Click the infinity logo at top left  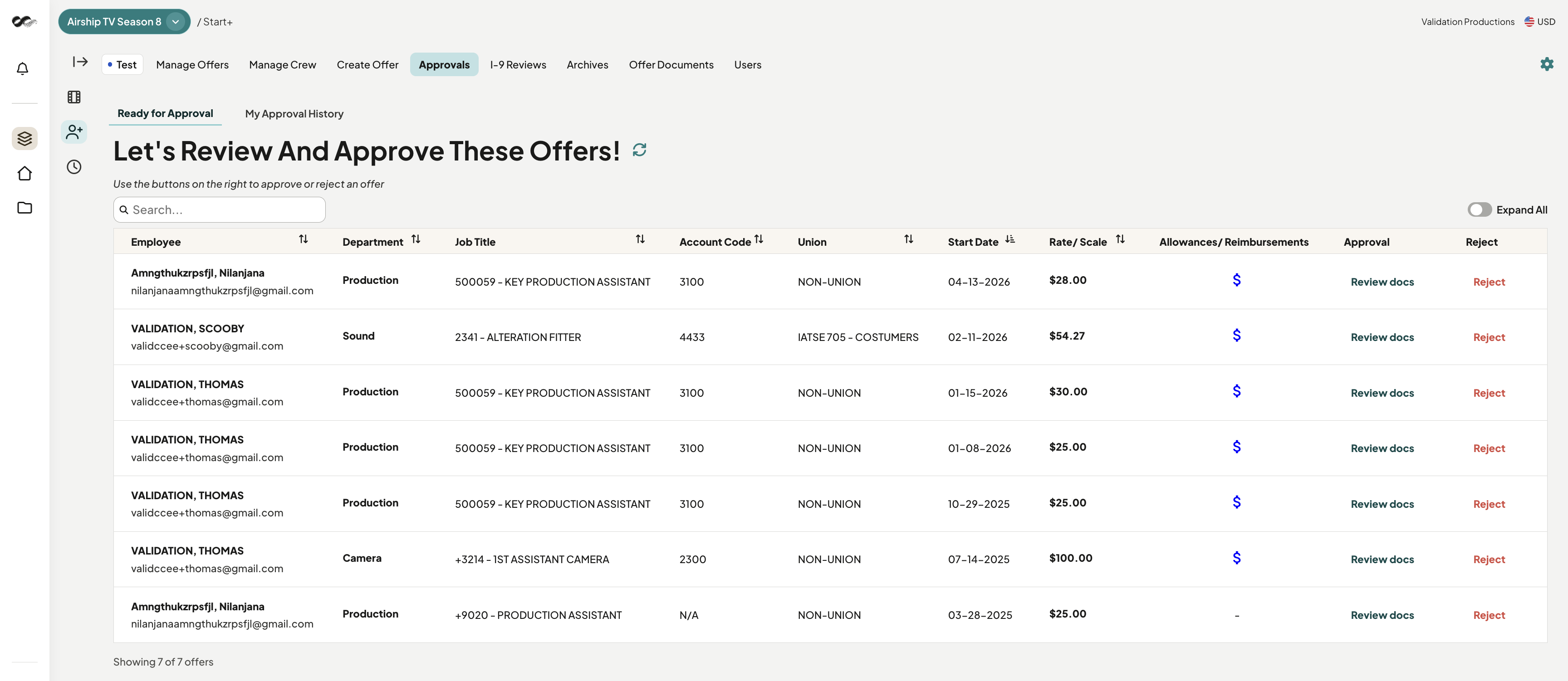[24, 21]
